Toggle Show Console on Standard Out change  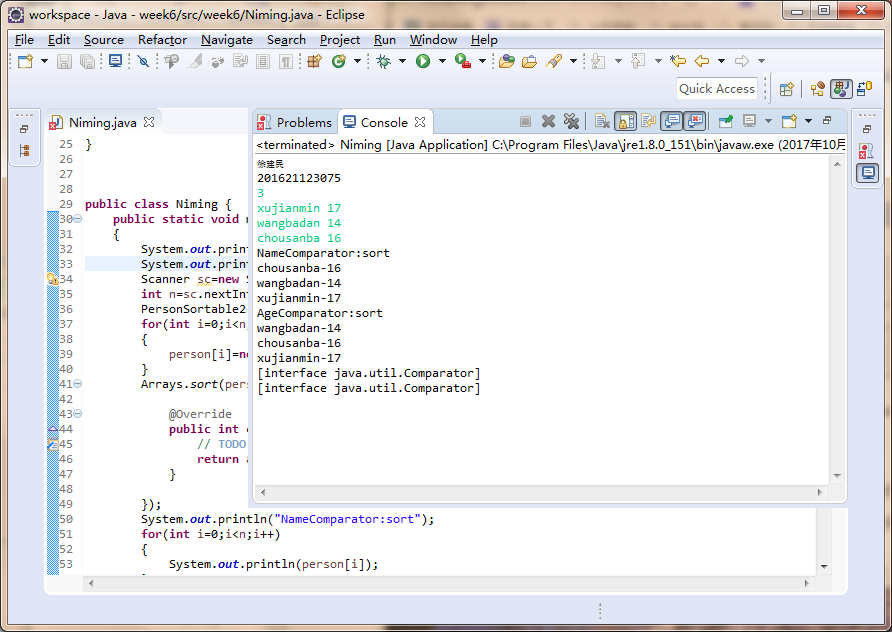click(672, 121)
